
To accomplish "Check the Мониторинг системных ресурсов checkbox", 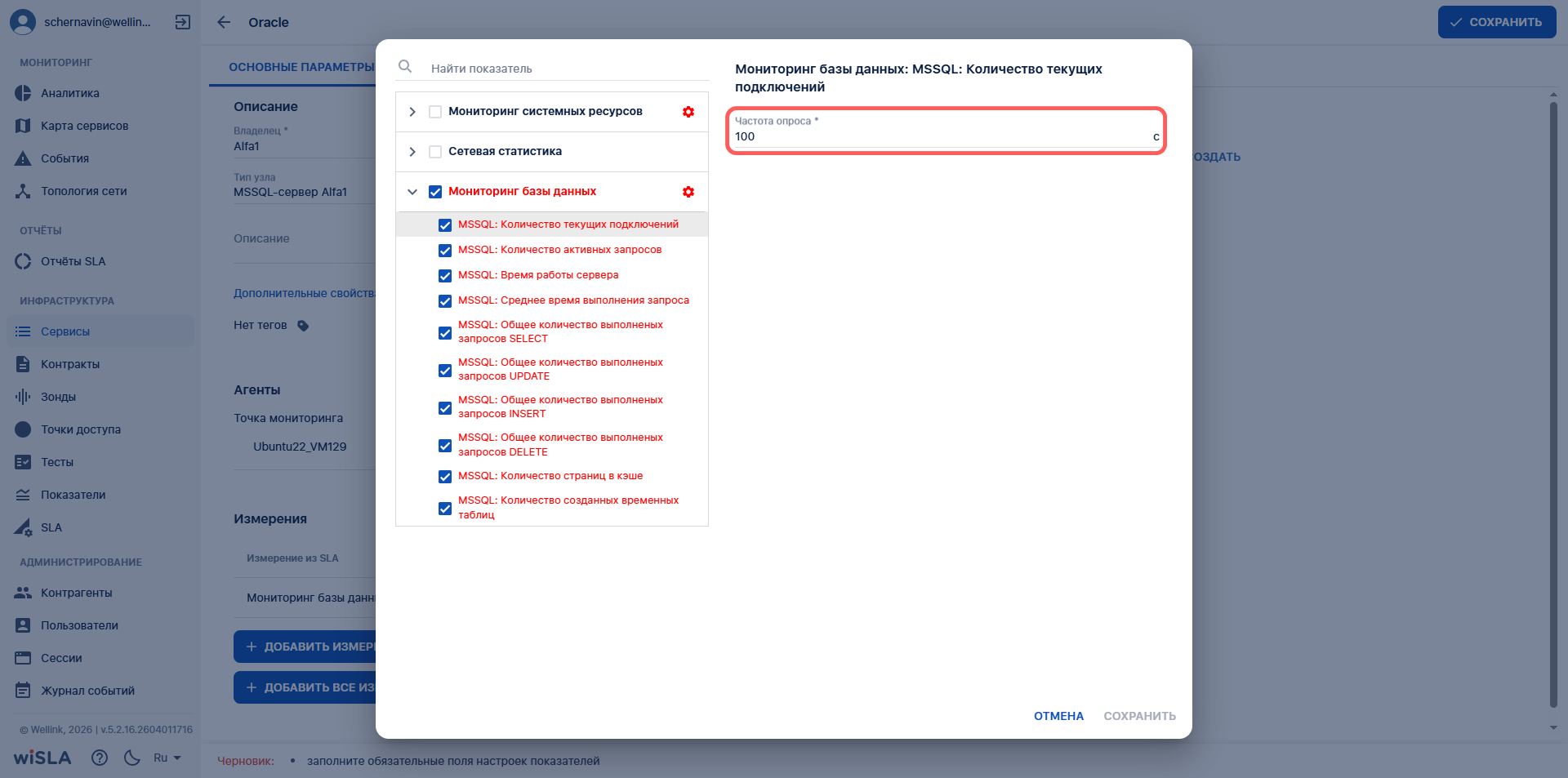I will tap(435, 112).
